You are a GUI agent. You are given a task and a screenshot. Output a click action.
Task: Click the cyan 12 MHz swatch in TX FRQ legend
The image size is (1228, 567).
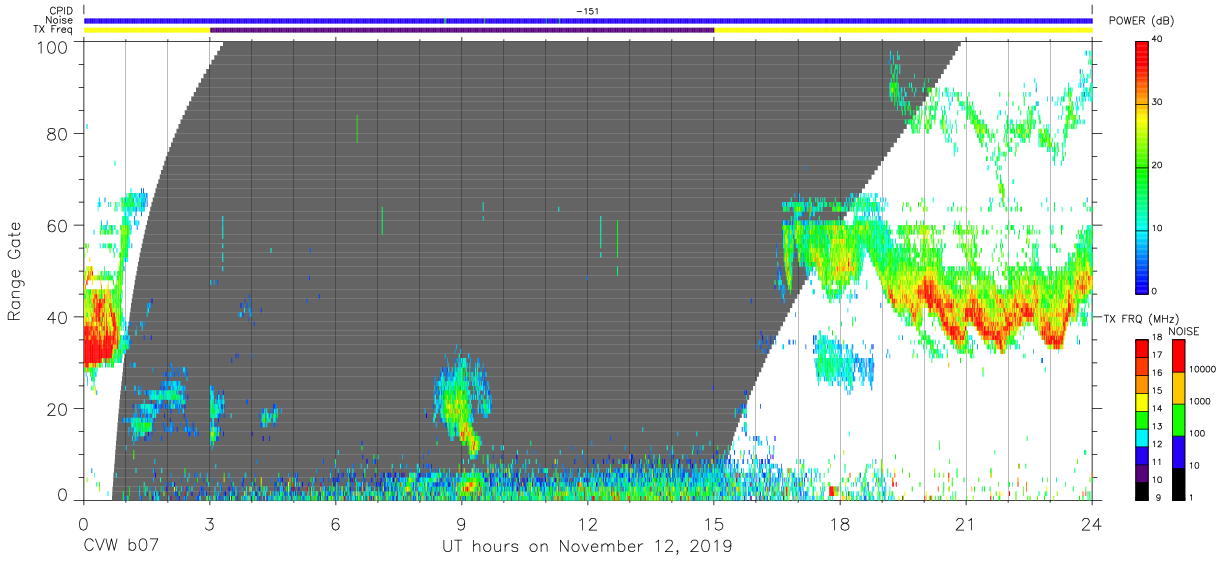click(1142, 438)
